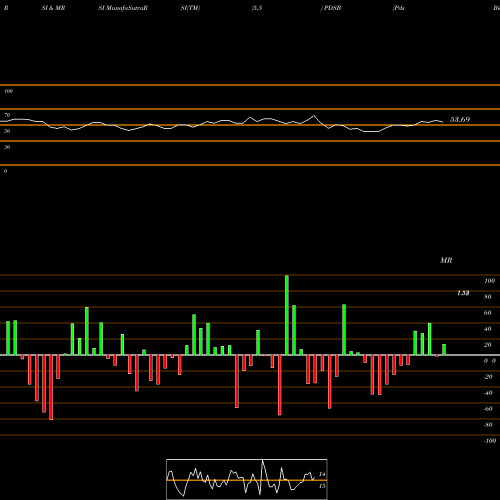
Task: Click the 'SI & MR' header label
Action: (x=53, y=8)
